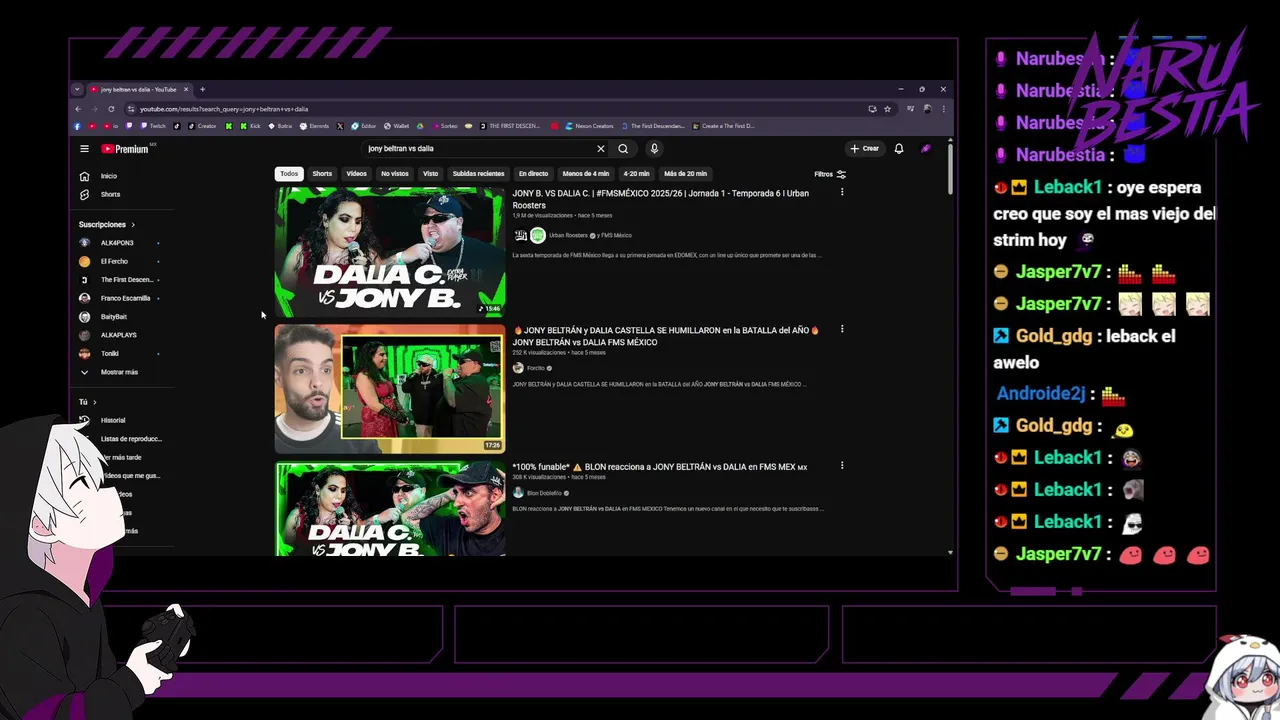Open the tab search dropdown arrow

(77, 89)
